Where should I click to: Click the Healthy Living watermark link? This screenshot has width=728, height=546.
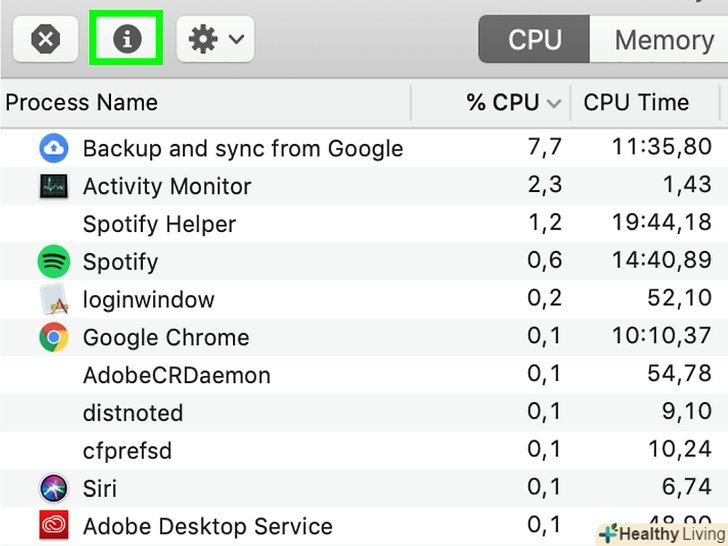[661, 534]
